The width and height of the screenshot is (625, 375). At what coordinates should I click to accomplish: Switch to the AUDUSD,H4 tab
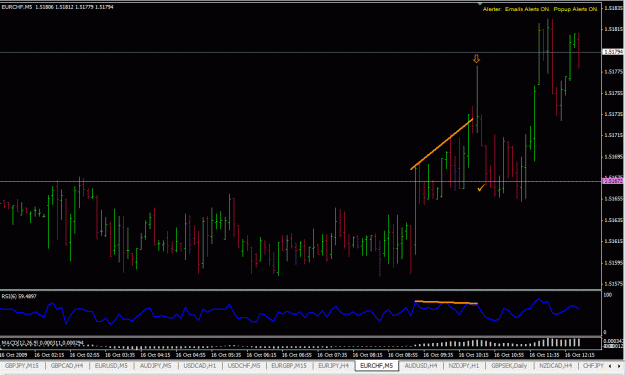tap(421, 365)
